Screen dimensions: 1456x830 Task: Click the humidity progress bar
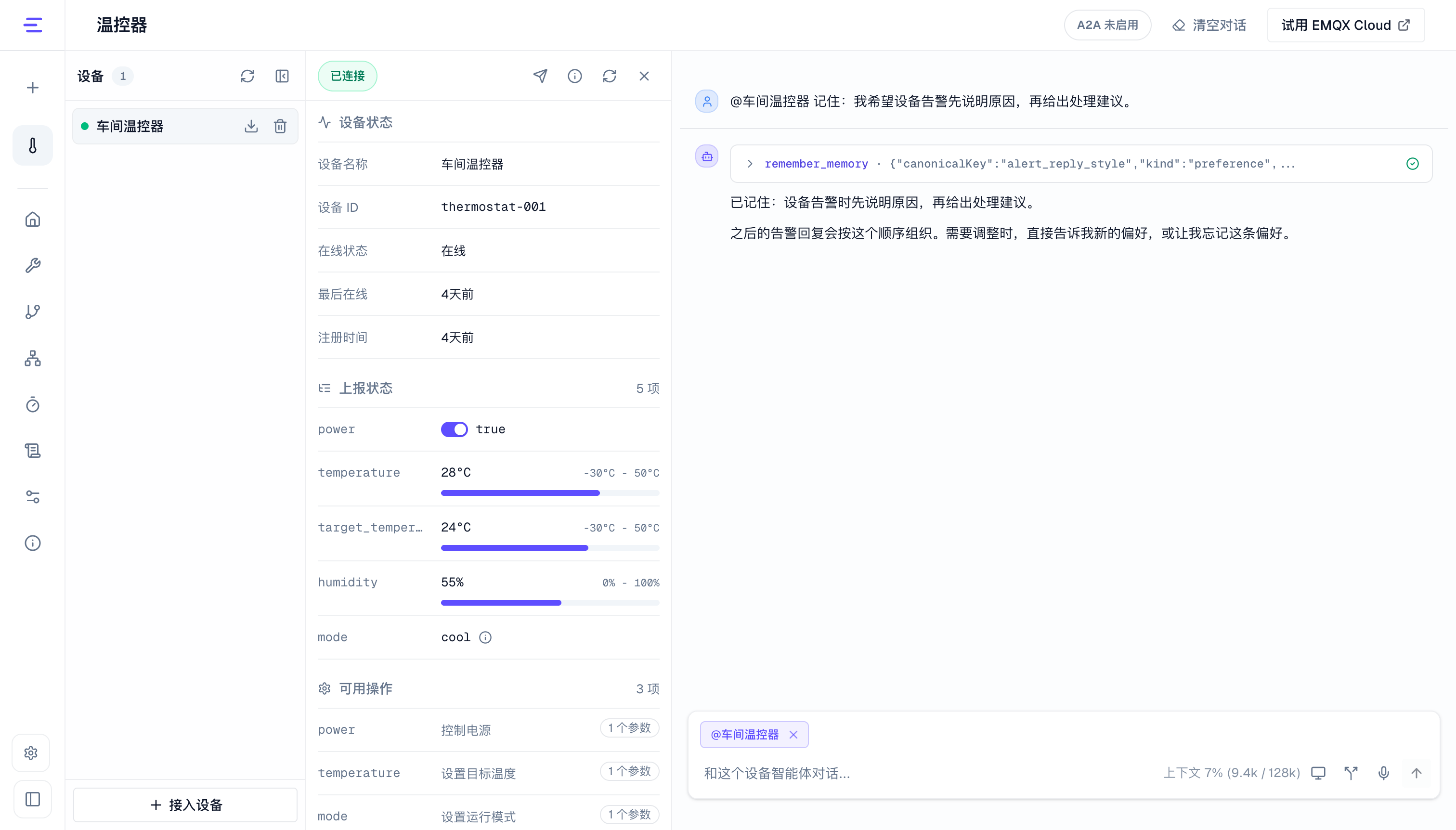(549, 603)
